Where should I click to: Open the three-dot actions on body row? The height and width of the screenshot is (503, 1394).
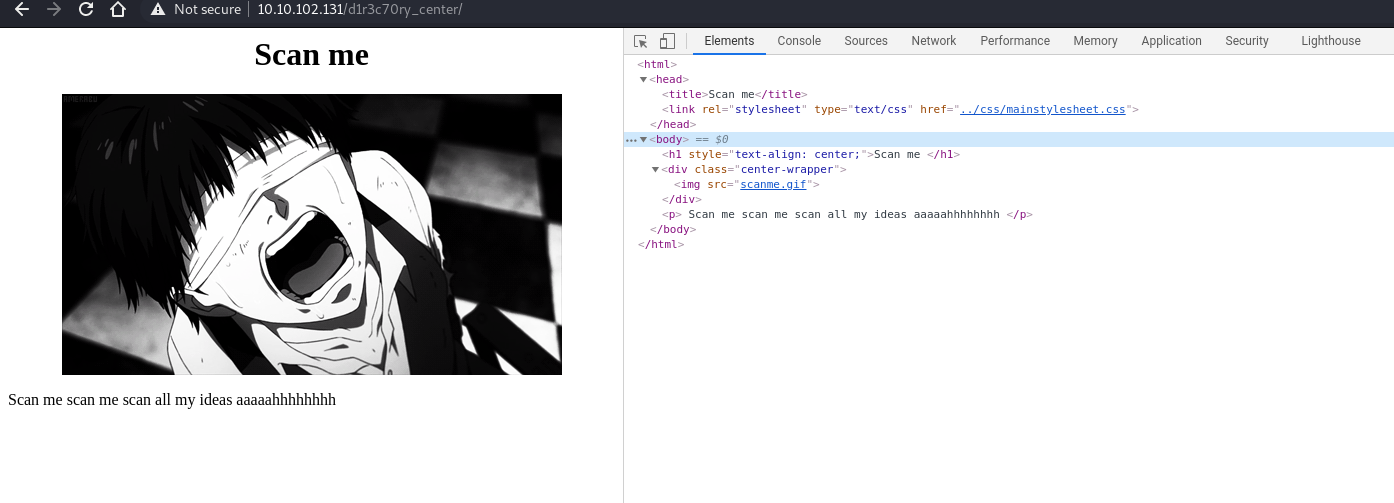pyautogui.click(x=630, y=140)
